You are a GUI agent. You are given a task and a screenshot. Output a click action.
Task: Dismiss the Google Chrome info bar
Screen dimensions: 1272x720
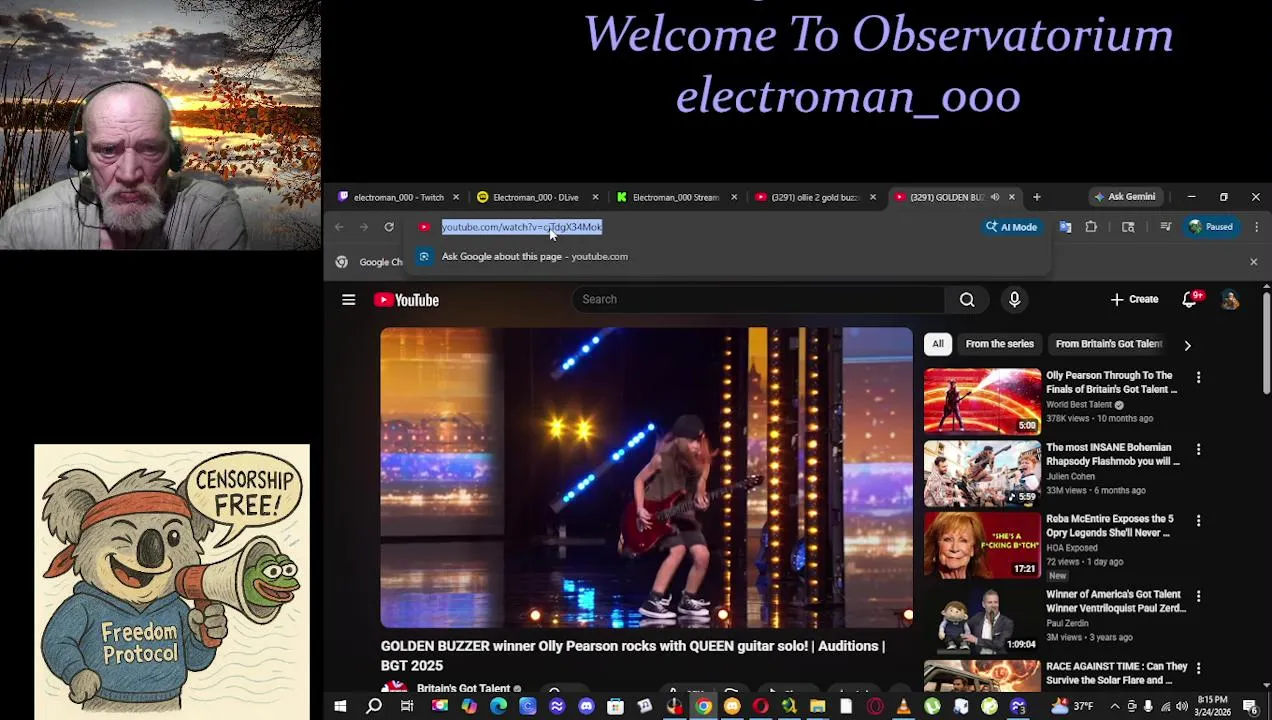1253,262
